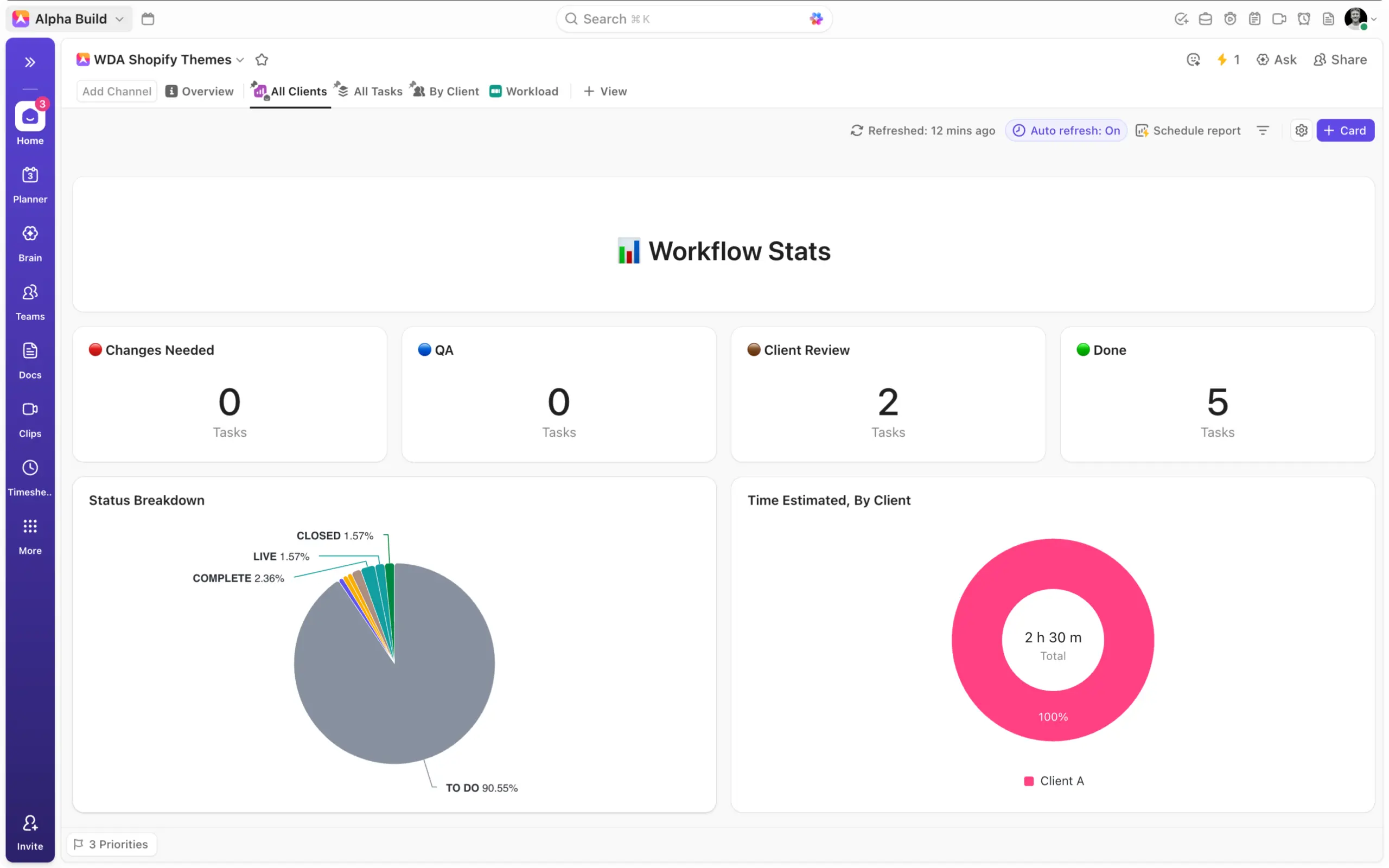
Task: Open Alpha Build workspace dropdown
Action: (x=70, y=19)
